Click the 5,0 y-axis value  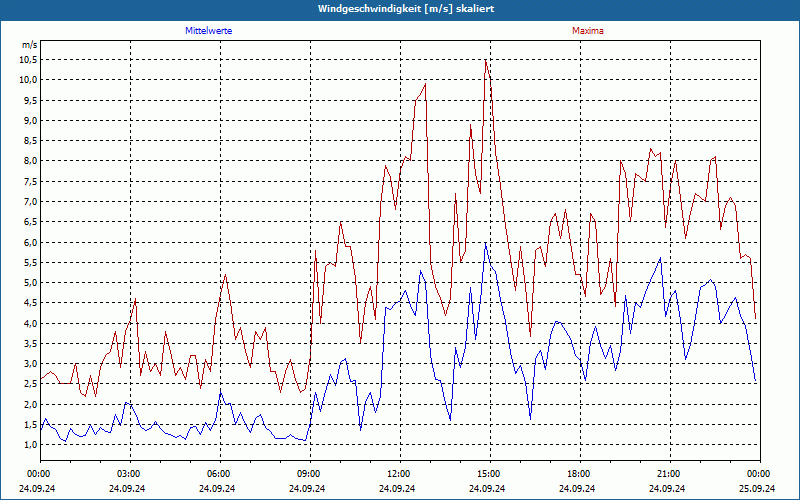31,282
